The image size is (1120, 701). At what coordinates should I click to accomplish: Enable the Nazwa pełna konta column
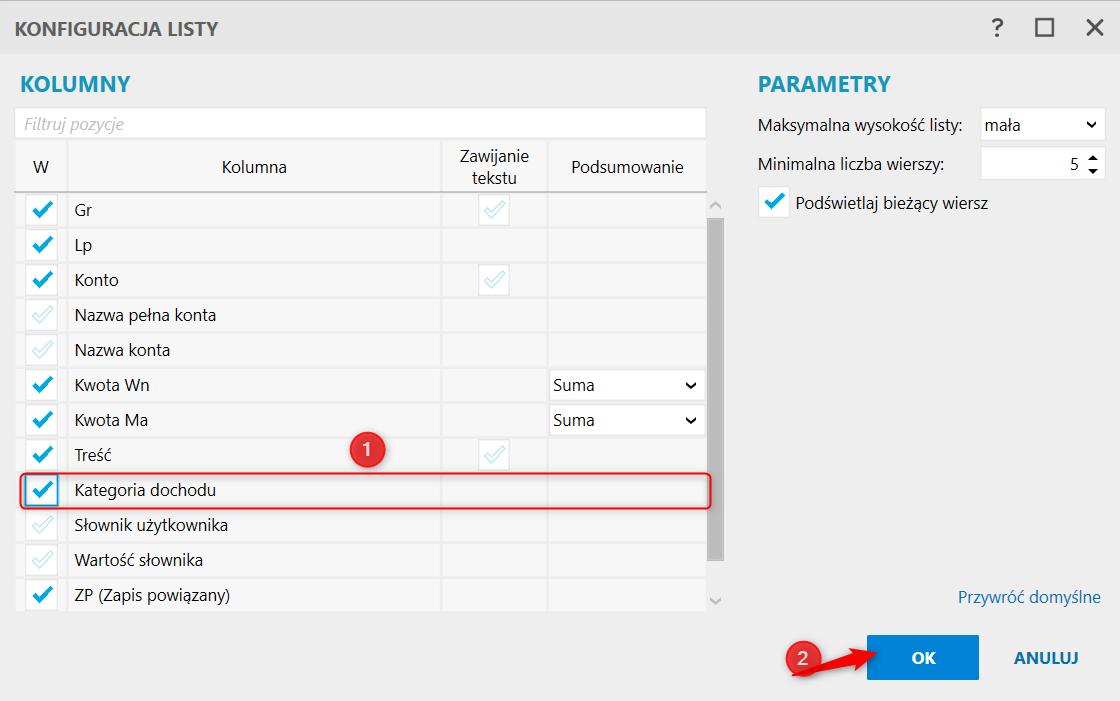pyautogui.click(x=42, y=315)
